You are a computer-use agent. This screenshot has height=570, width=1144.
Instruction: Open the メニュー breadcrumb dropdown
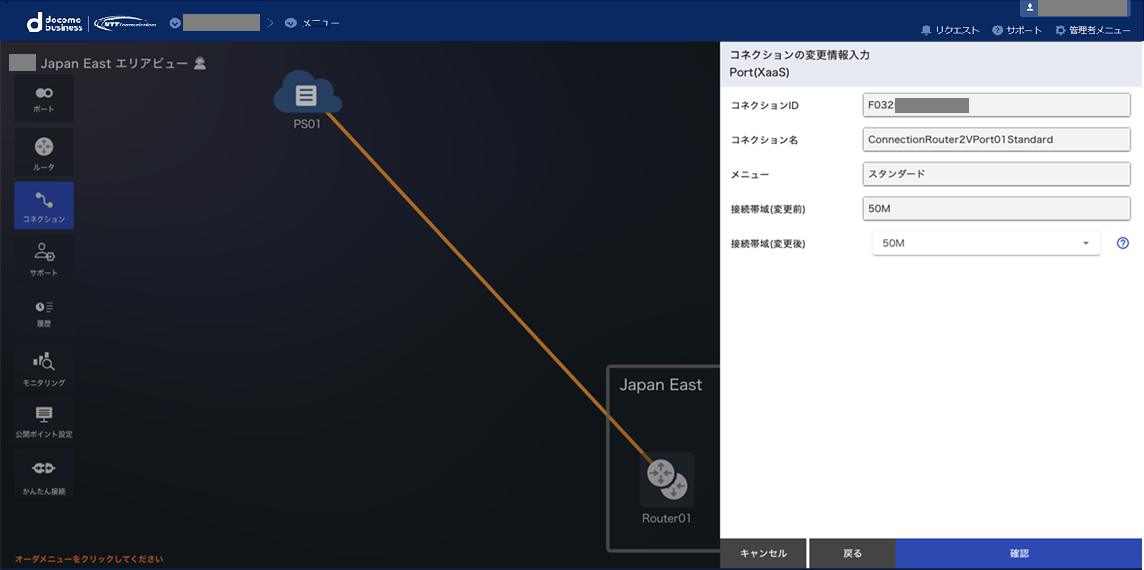(312, 22)
